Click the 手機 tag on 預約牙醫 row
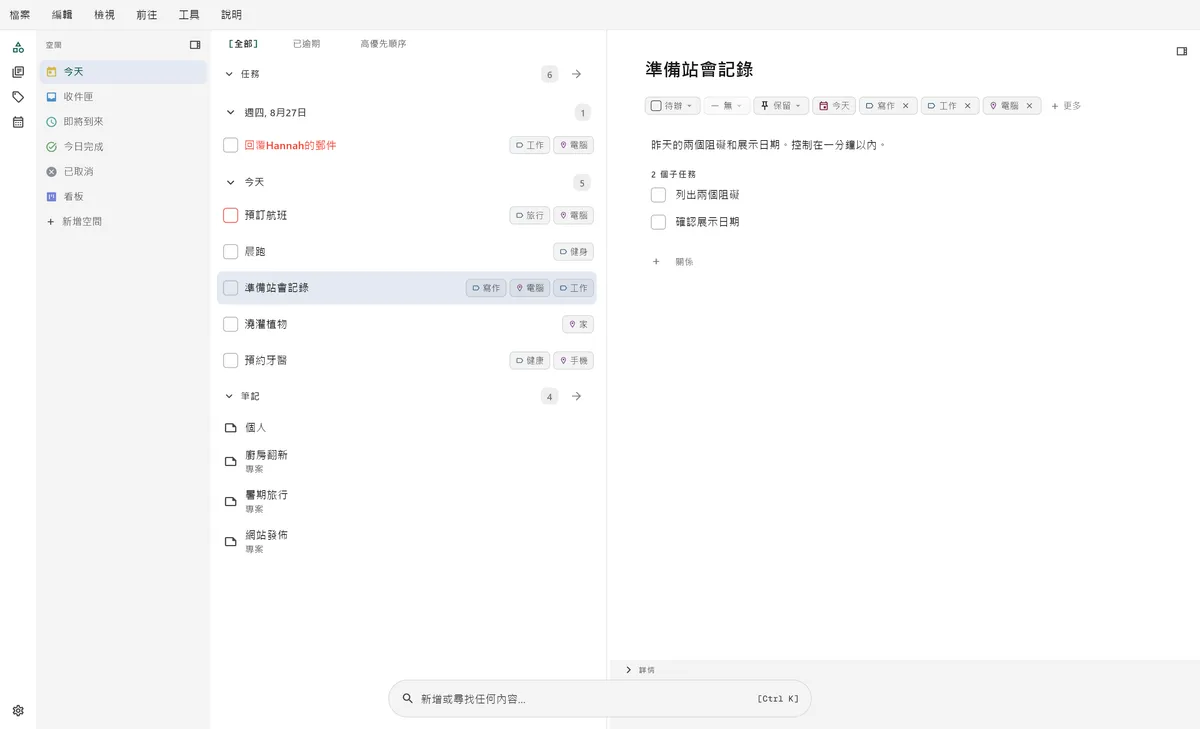Viewport: 1200px width, 729px height. (x=574, y=360)
